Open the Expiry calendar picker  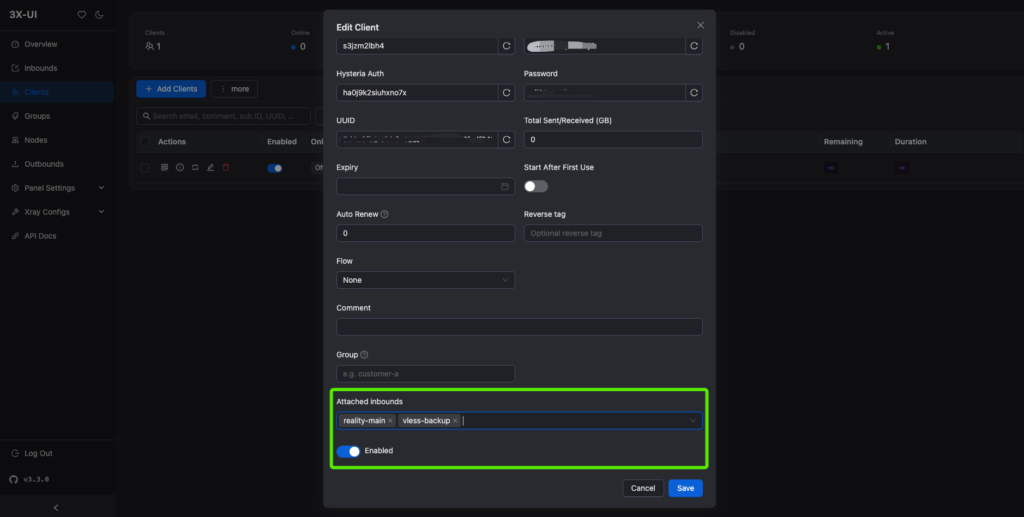[505, 187]
